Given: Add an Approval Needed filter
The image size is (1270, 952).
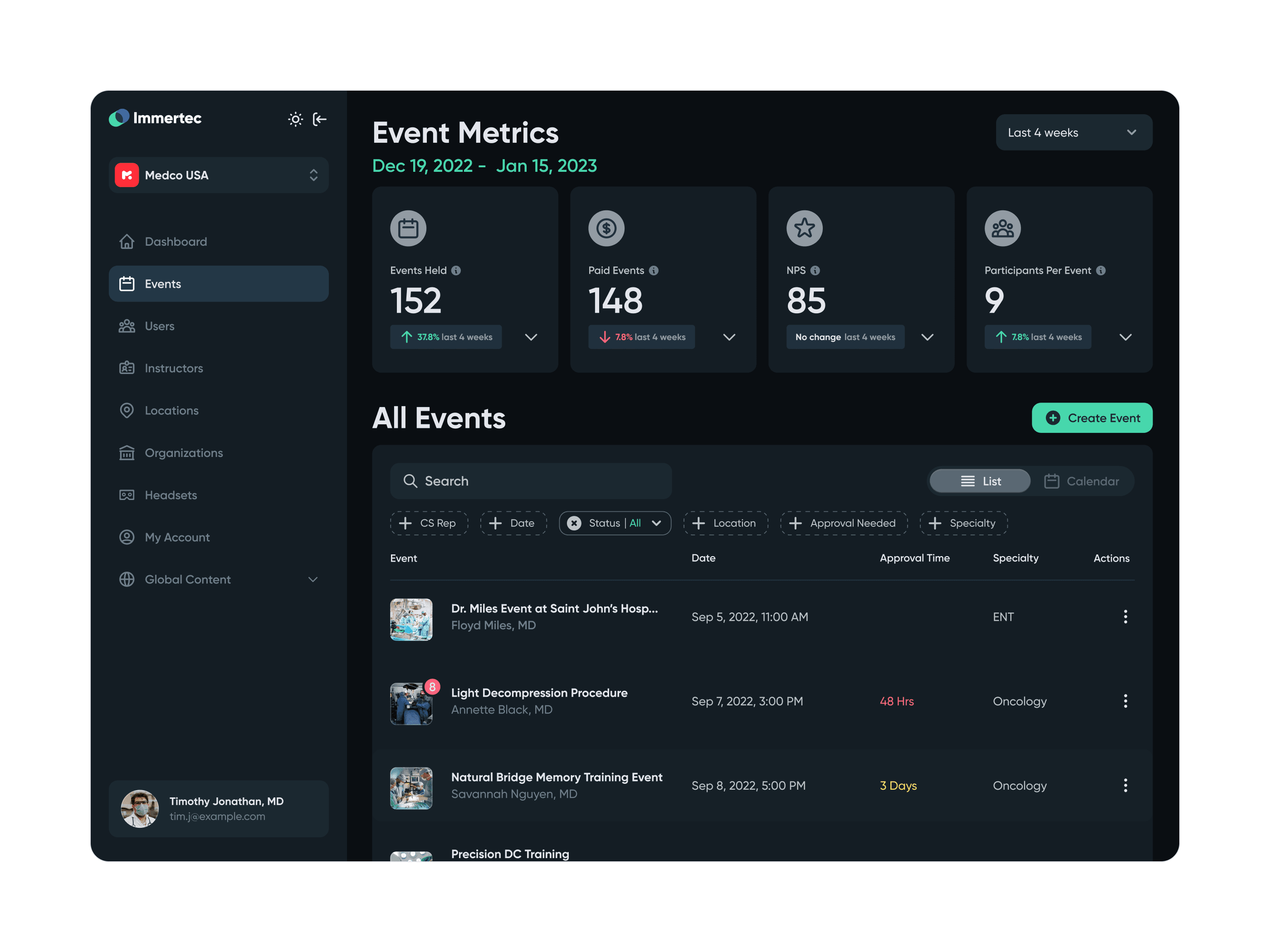Looking at the screenshot, I should click(844, 523).
